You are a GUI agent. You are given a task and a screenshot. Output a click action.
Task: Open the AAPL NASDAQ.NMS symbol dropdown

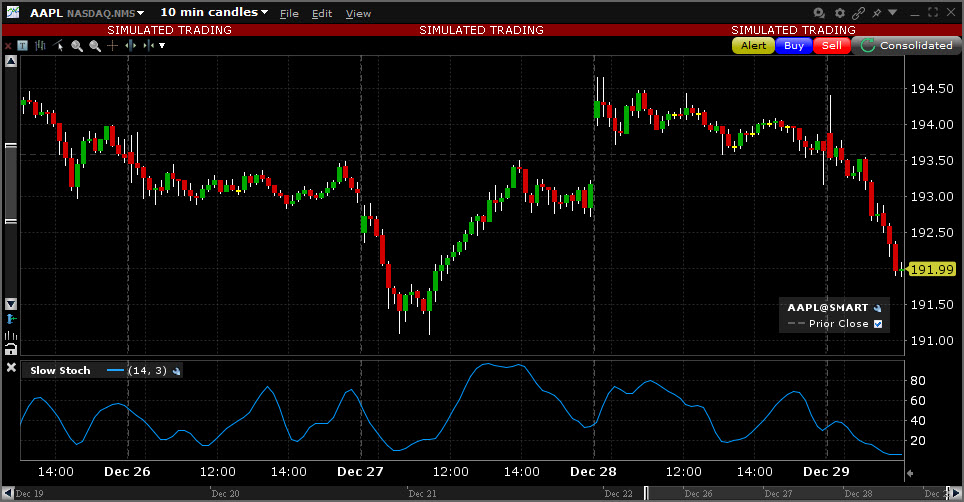[87, 13]
